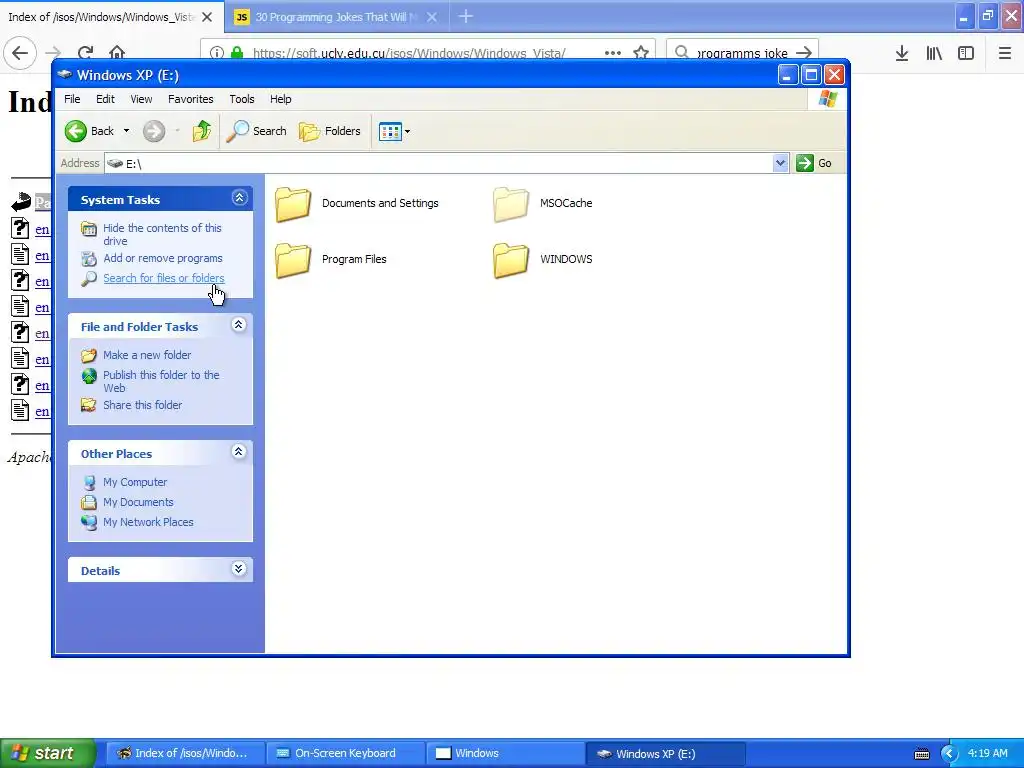Viewport: 1024px width, 768px height.
Task: Click the My Network Places icon
Action: (x=89, y=522)
